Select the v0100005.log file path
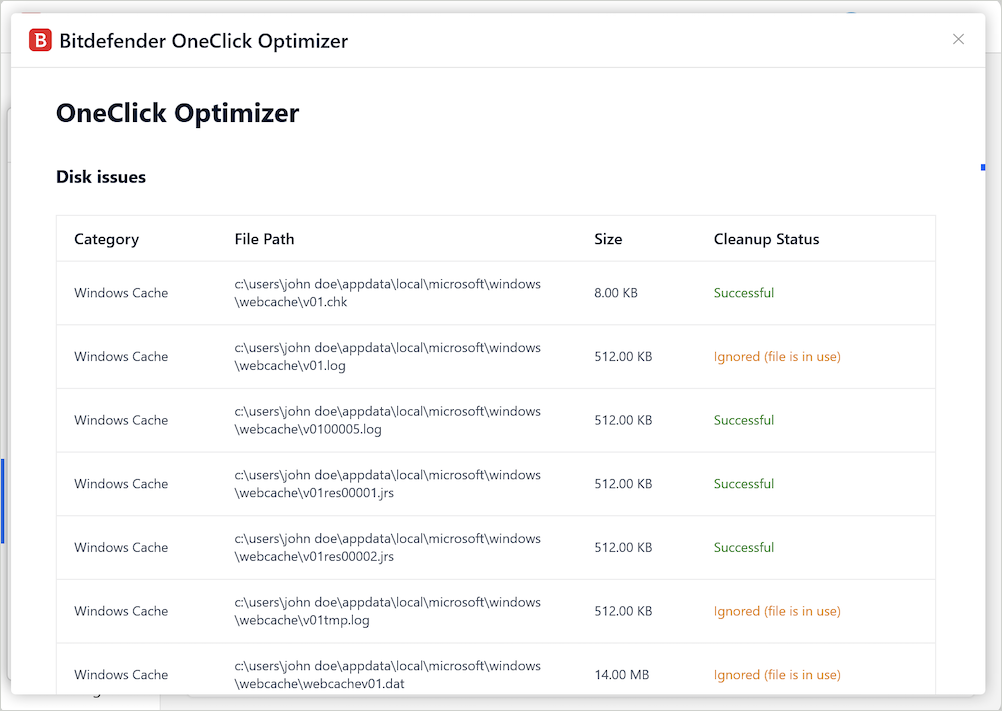 tap(387, 420)
